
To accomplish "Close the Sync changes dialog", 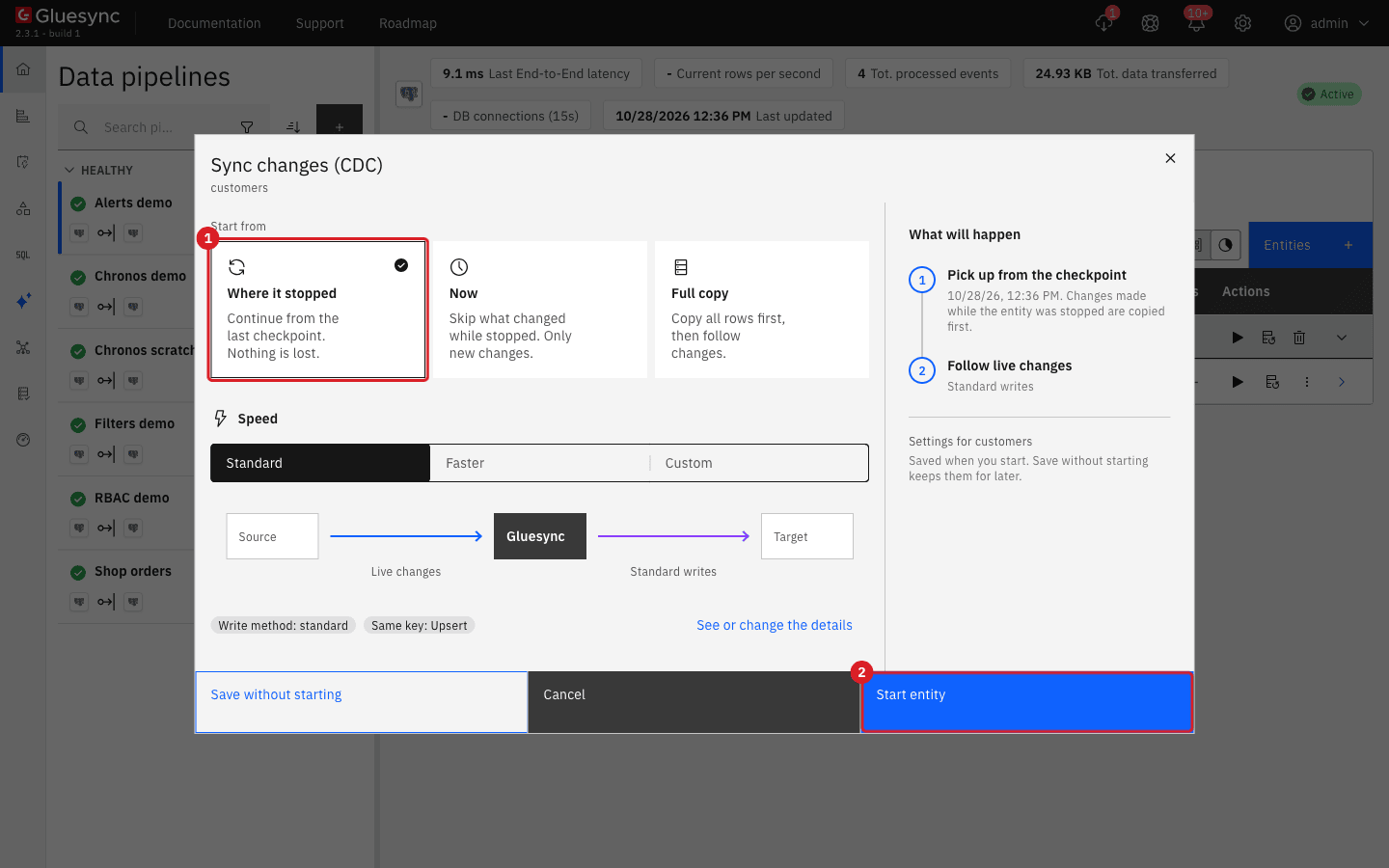I will 1170,158.
